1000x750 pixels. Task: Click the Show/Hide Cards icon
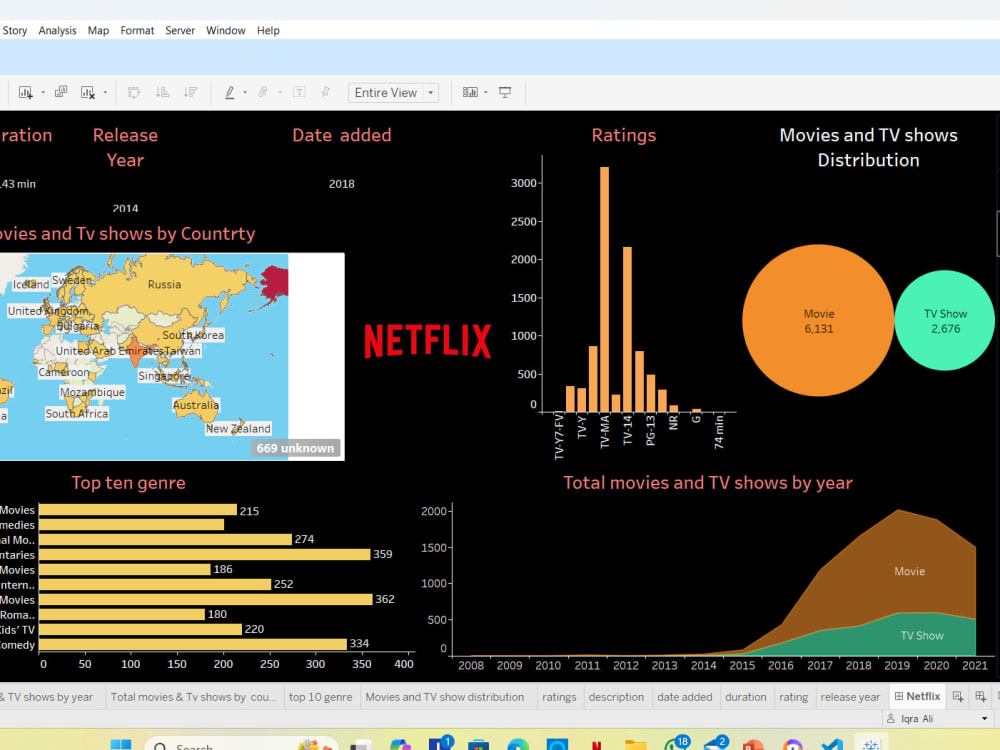coord(468,92)
